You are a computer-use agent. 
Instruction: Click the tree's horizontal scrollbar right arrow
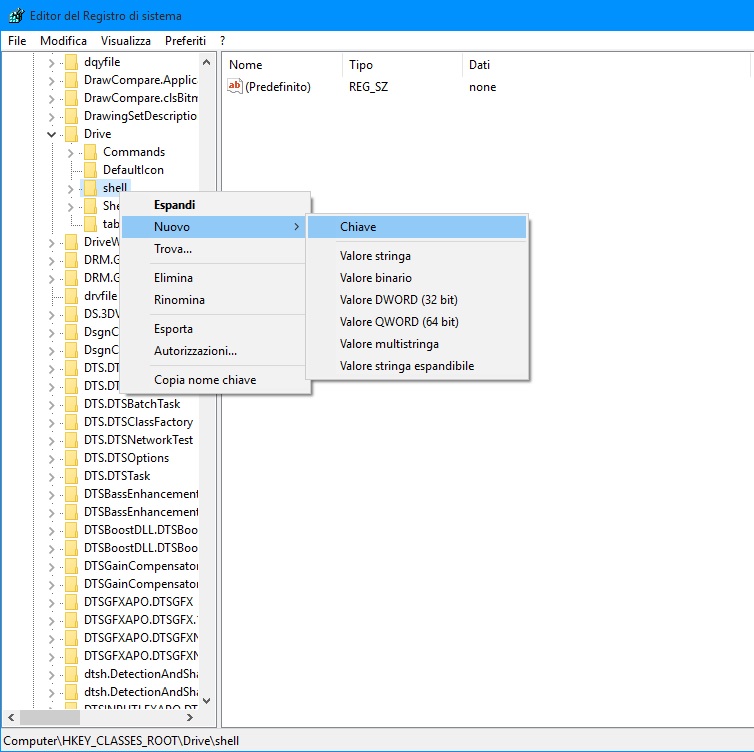(x=191, y=717)
